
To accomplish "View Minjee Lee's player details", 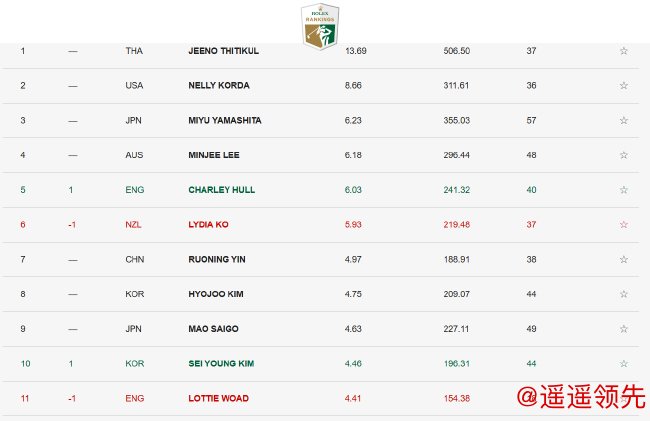I will pyautogui.click(x=214, y=155).
